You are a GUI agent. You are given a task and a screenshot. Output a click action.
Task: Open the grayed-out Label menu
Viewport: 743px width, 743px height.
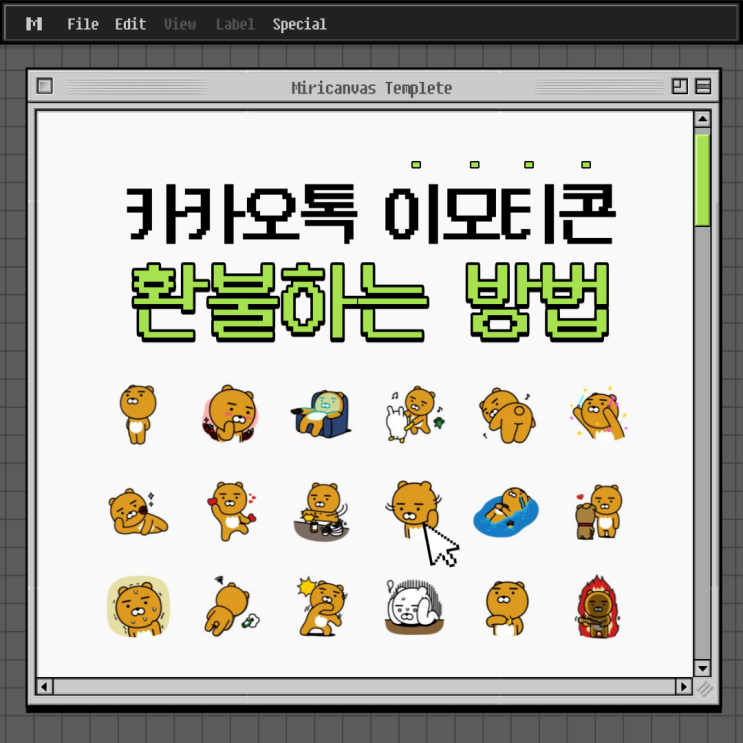click(235, 24)
